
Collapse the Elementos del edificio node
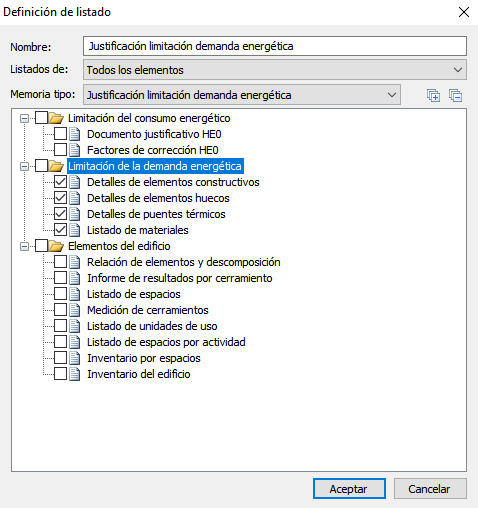click(x=24, y=246)
